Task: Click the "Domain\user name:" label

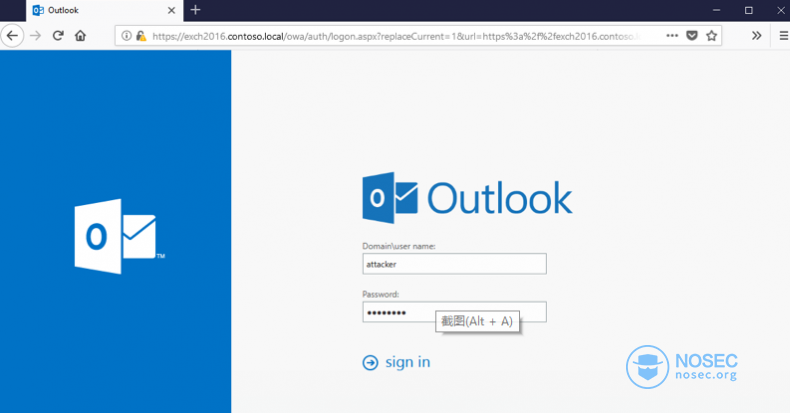Action: pos(399,246)
